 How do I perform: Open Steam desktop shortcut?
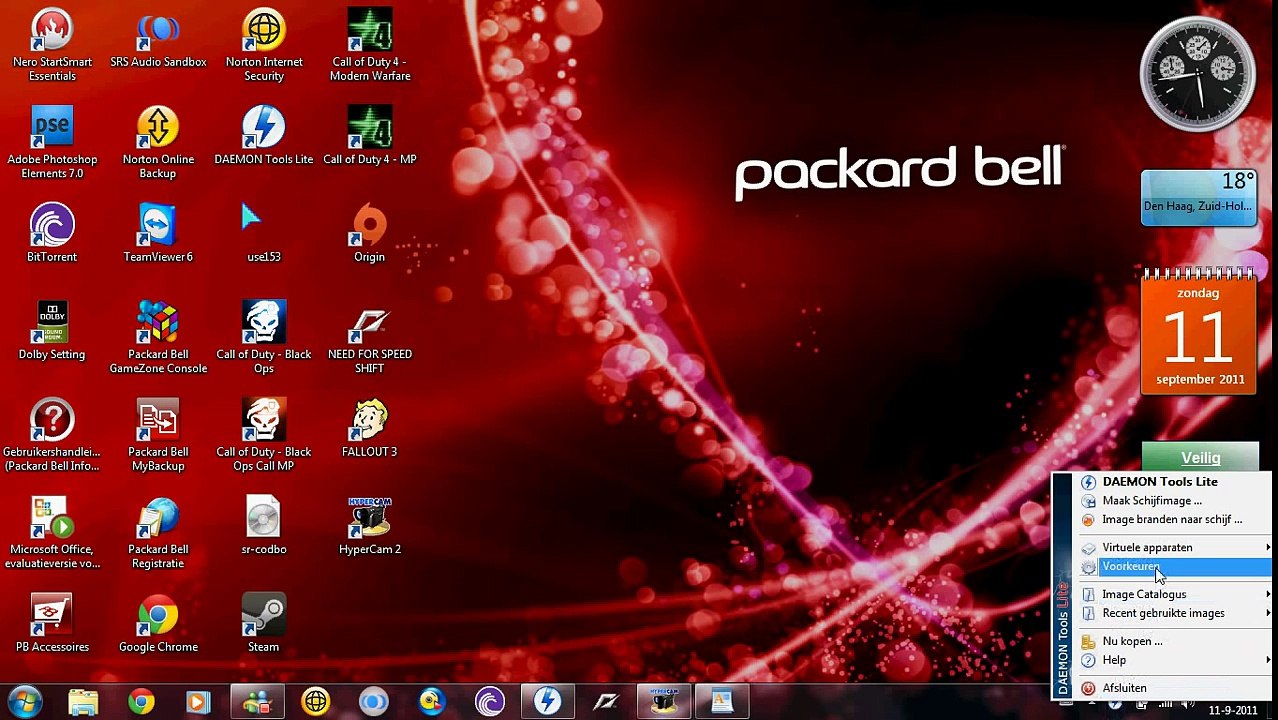(x=264, y=623)
